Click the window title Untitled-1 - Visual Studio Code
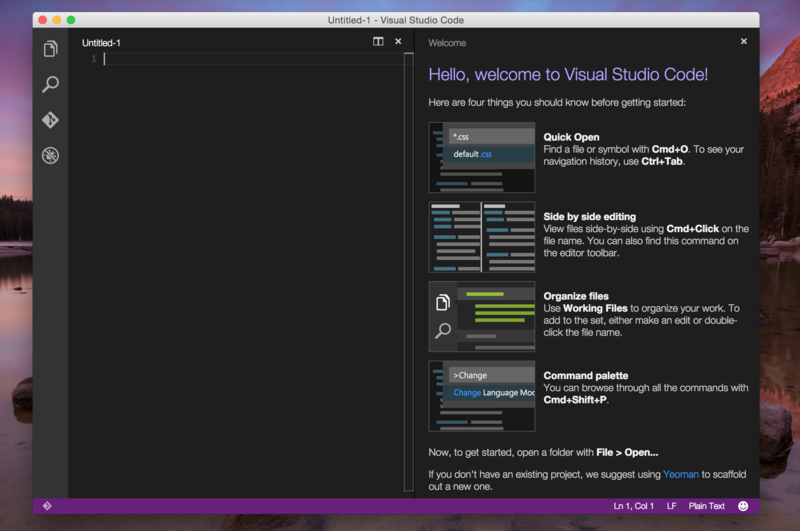Viewport: 800px width, 531px height. click(395, 20)
